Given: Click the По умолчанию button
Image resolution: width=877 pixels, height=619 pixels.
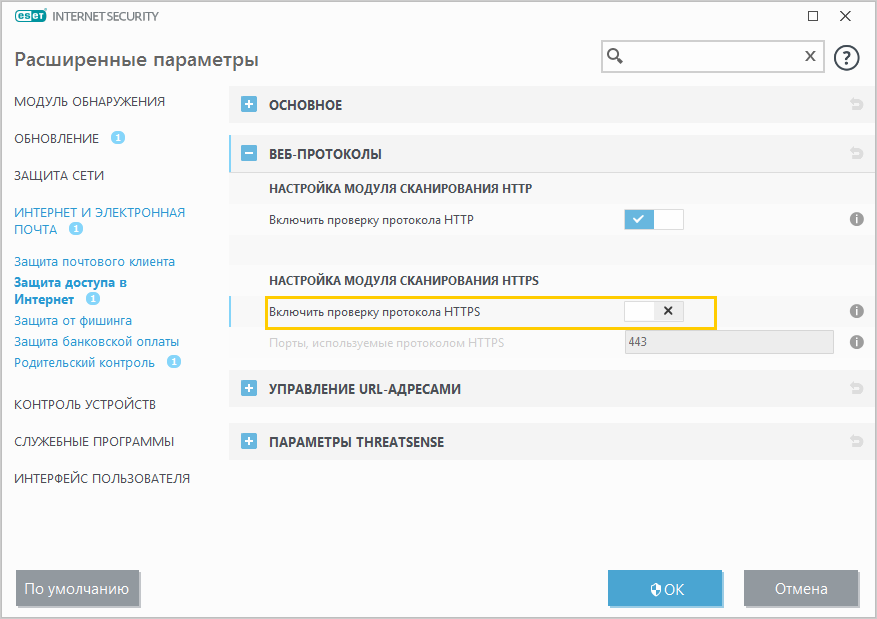Looking at the screenshot, I should 77,589.
